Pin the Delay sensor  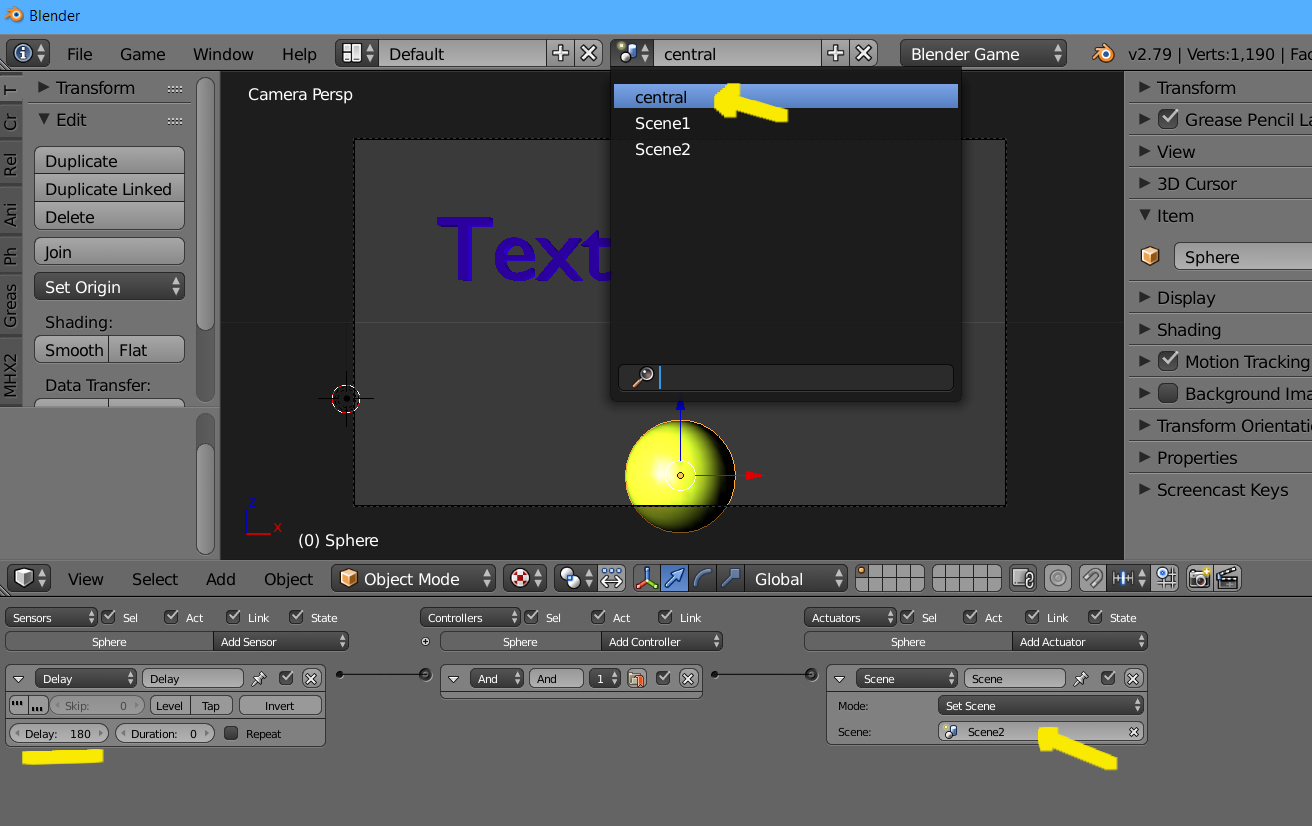tap(259, 678)
